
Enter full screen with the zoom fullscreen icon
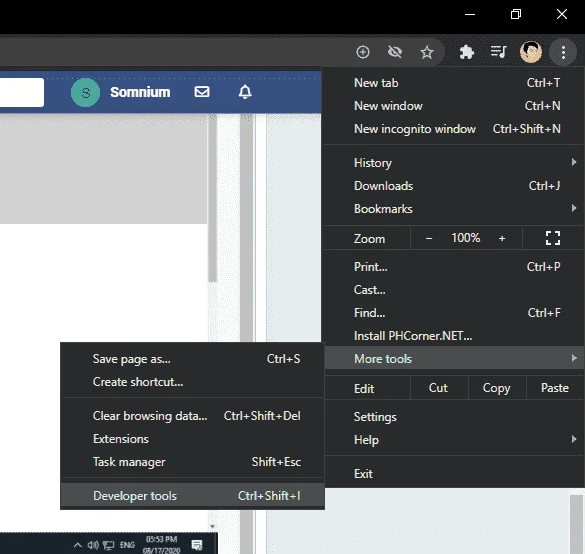click(x=553, y=238)
